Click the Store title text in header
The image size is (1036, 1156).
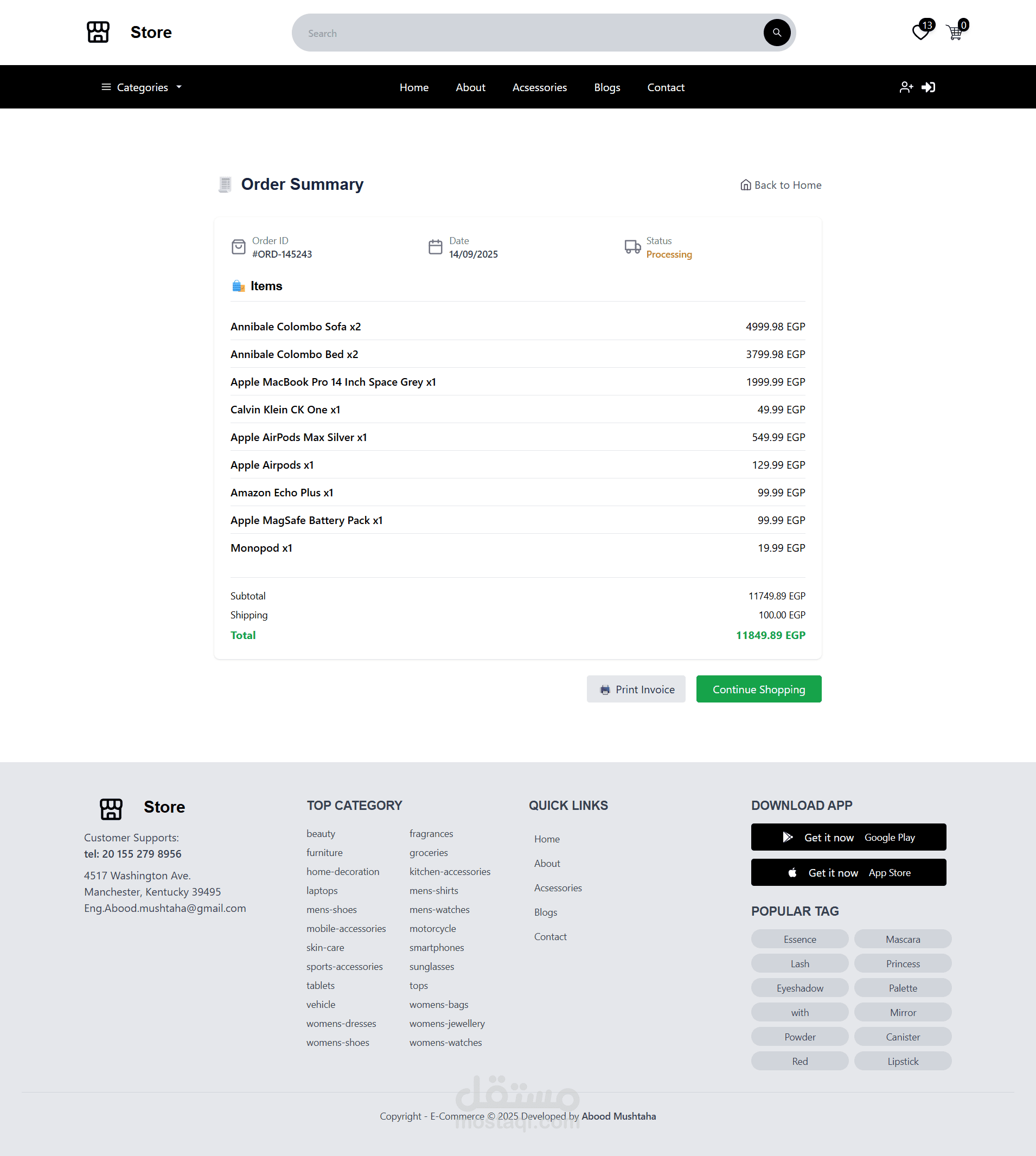(151, 33)
